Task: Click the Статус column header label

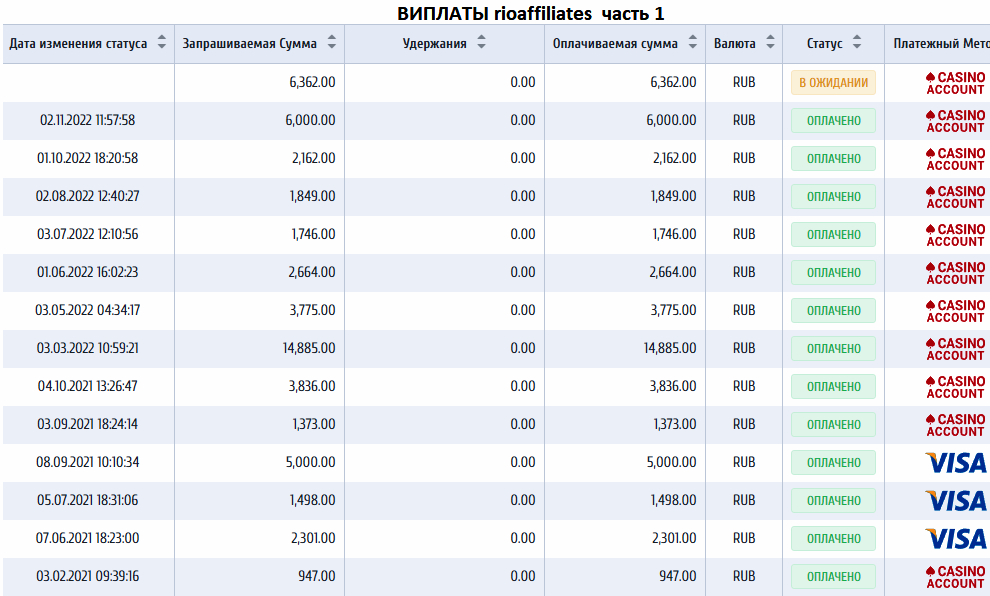Action: click(825, 44)
